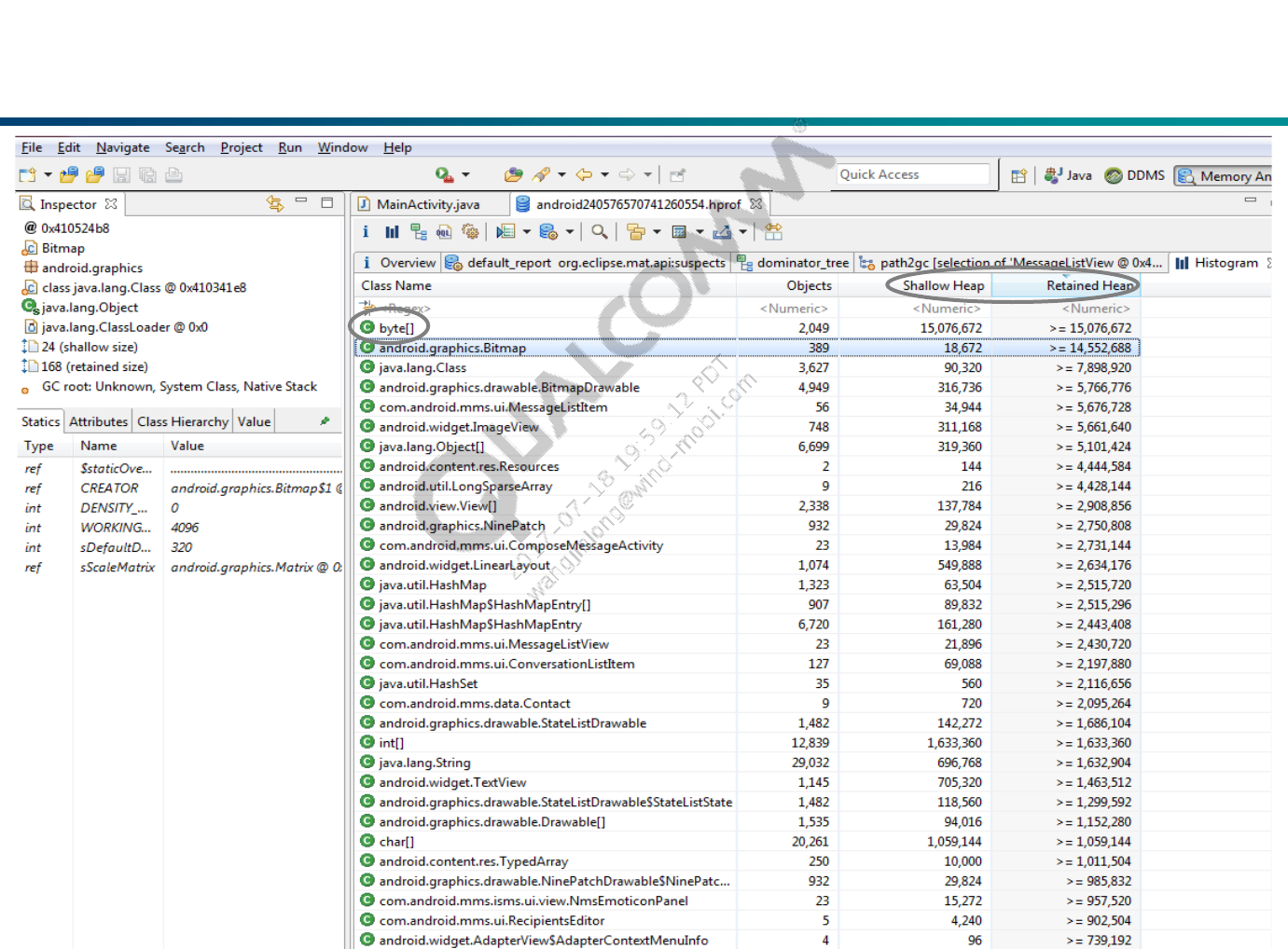Click the Group results toolbar icon
Viewport: 1288px width, 949px height.
point(636,231)
